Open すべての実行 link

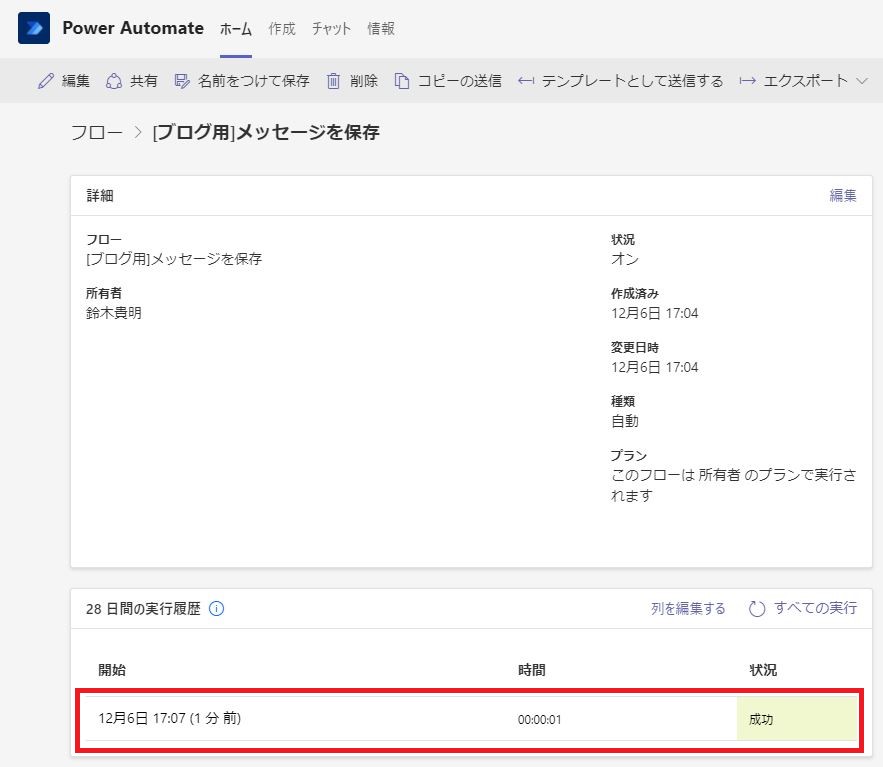point(815,608)
